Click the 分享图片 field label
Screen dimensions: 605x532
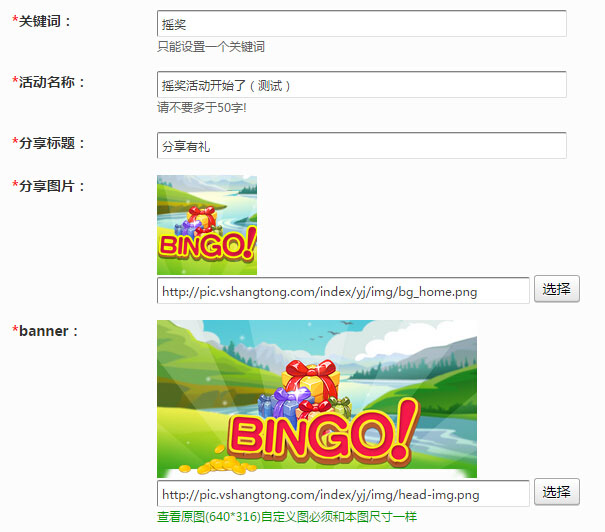(48, 186)
